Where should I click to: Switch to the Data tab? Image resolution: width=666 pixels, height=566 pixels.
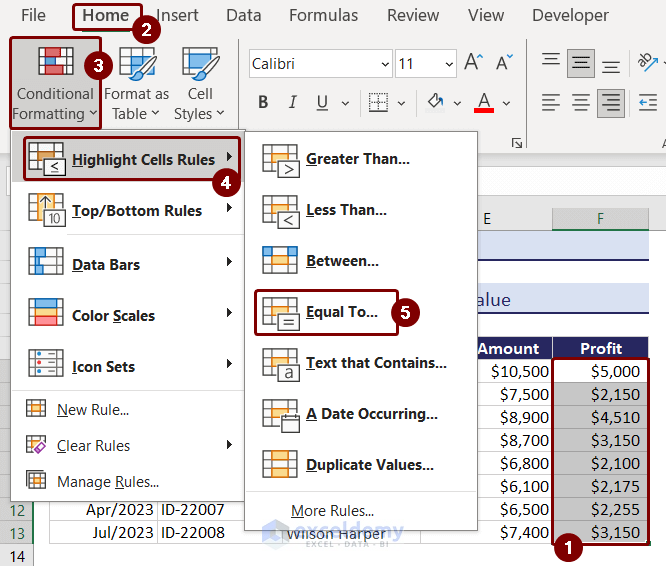click(243, 16)
